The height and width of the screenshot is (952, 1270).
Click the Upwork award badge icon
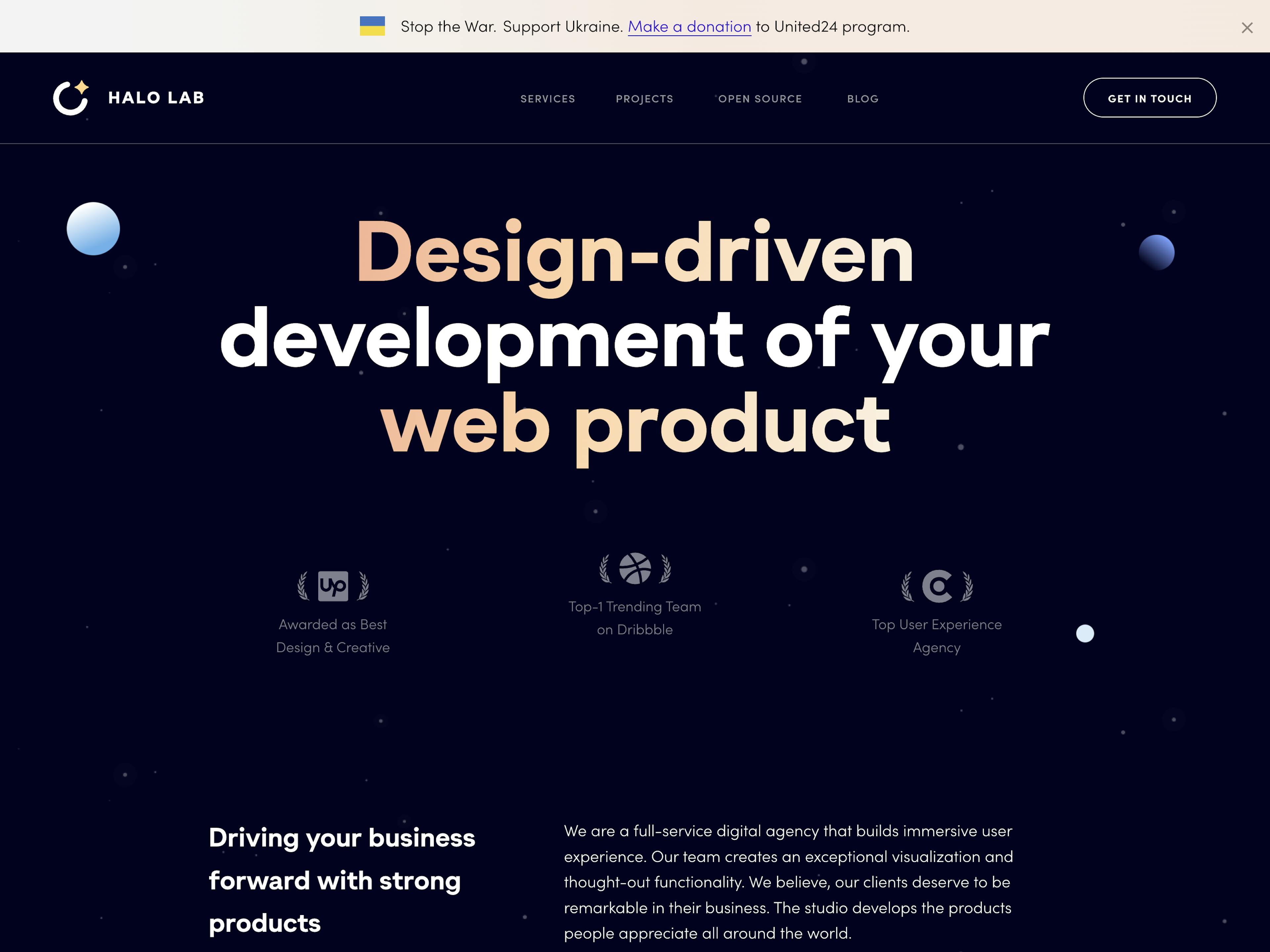point(333,585)
